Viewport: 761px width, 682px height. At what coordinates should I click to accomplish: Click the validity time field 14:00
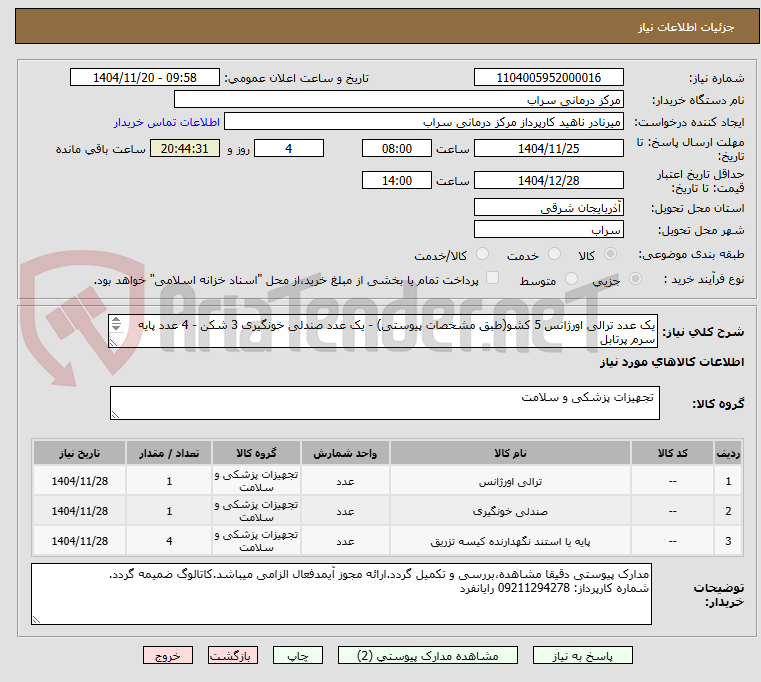coord(397,181)
